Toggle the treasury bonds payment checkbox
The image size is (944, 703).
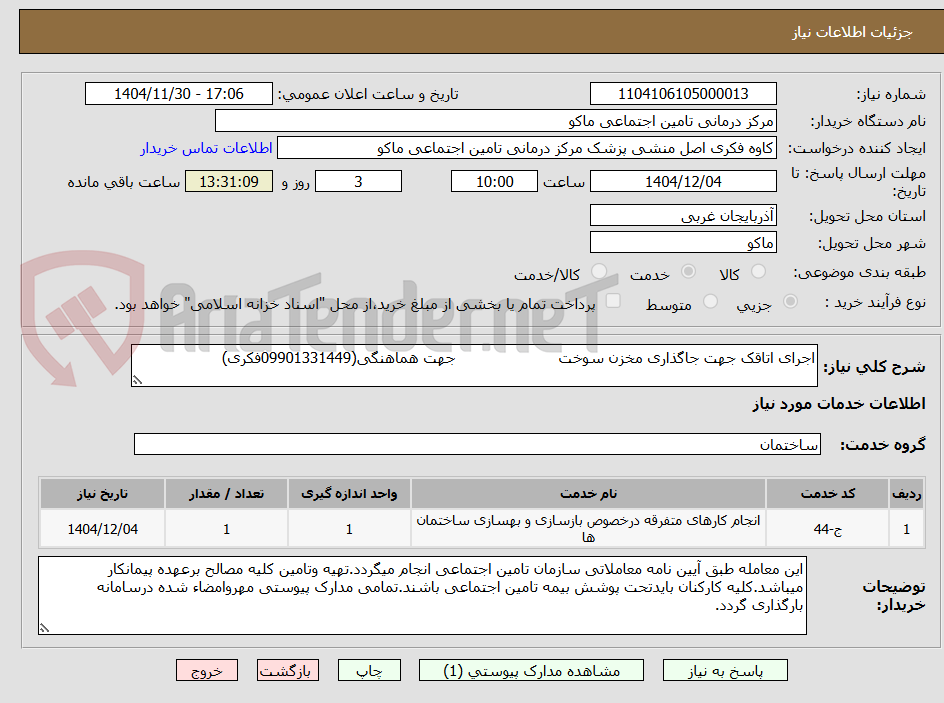click(x=613, y=300)
